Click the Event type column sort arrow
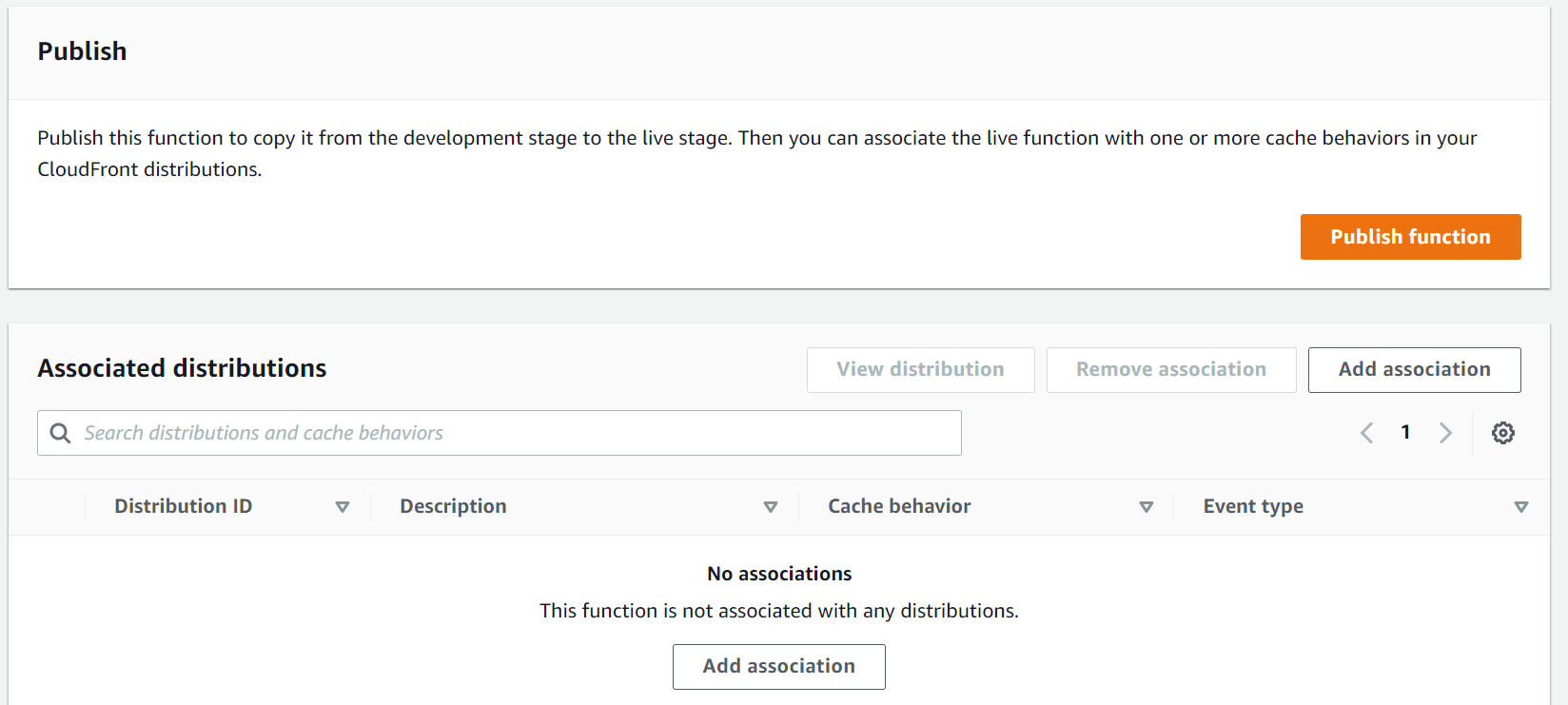Image resolution: width=1568 pixels, height=705 pixels. (1521, 507)
